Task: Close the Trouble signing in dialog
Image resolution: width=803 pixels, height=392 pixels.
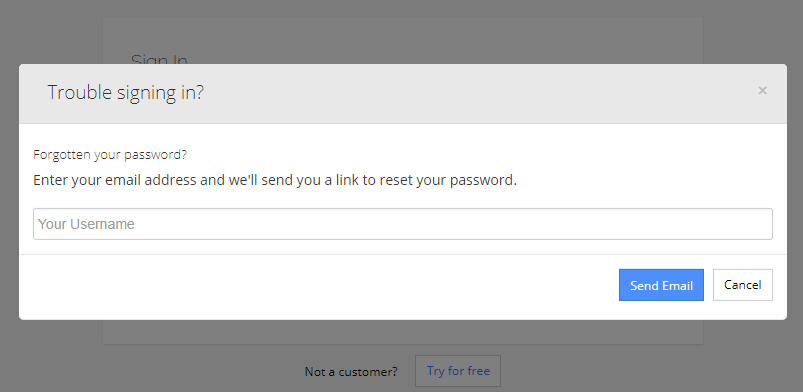Action: coord(762,91)
